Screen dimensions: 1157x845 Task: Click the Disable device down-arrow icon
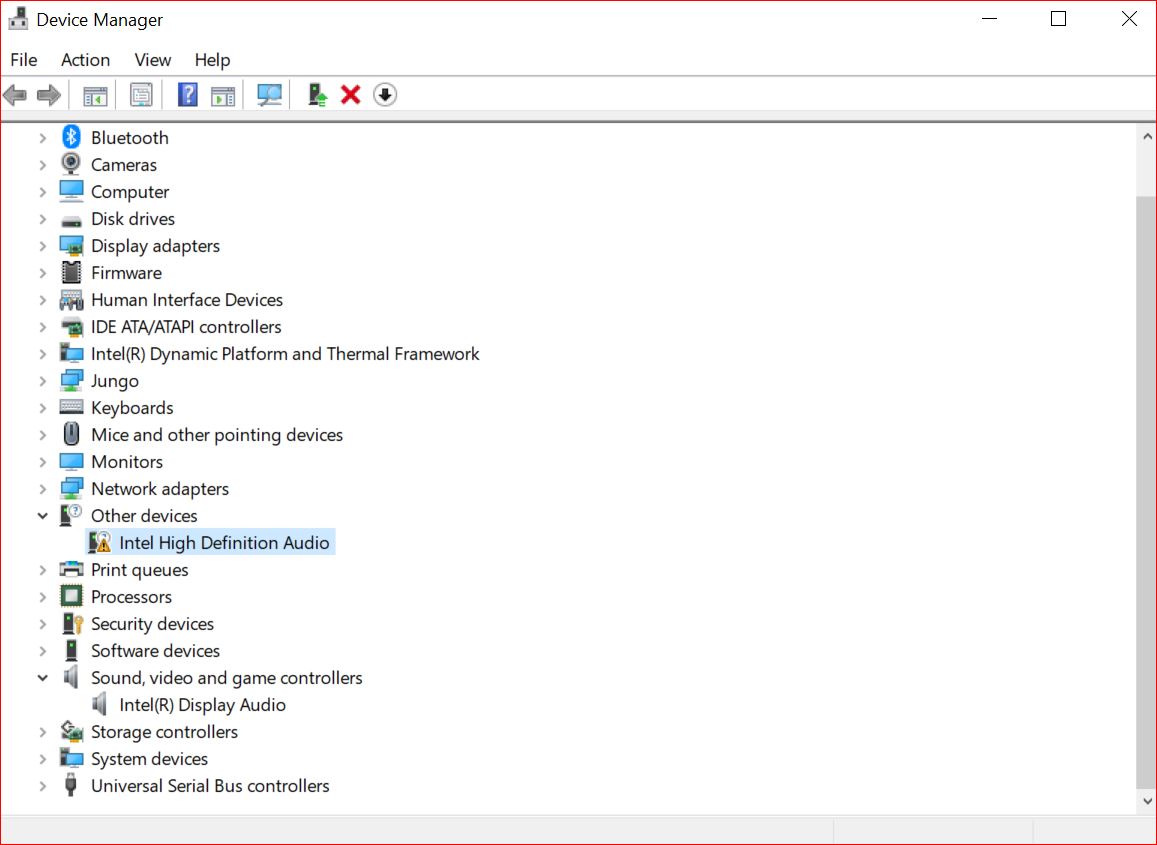click(x=384, y=94)
